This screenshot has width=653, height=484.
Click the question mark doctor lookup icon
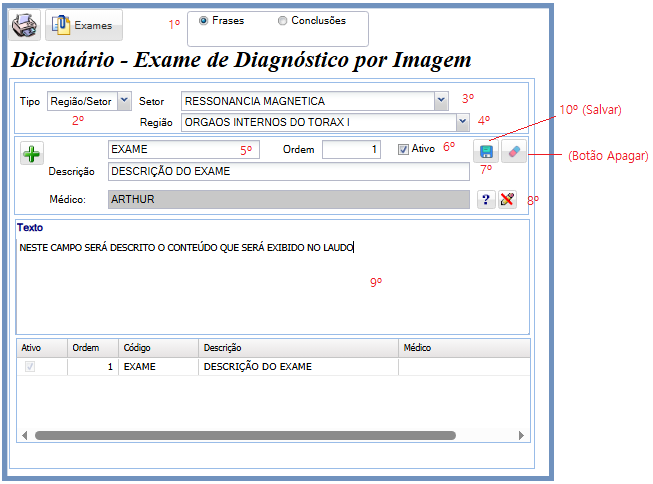486,200
